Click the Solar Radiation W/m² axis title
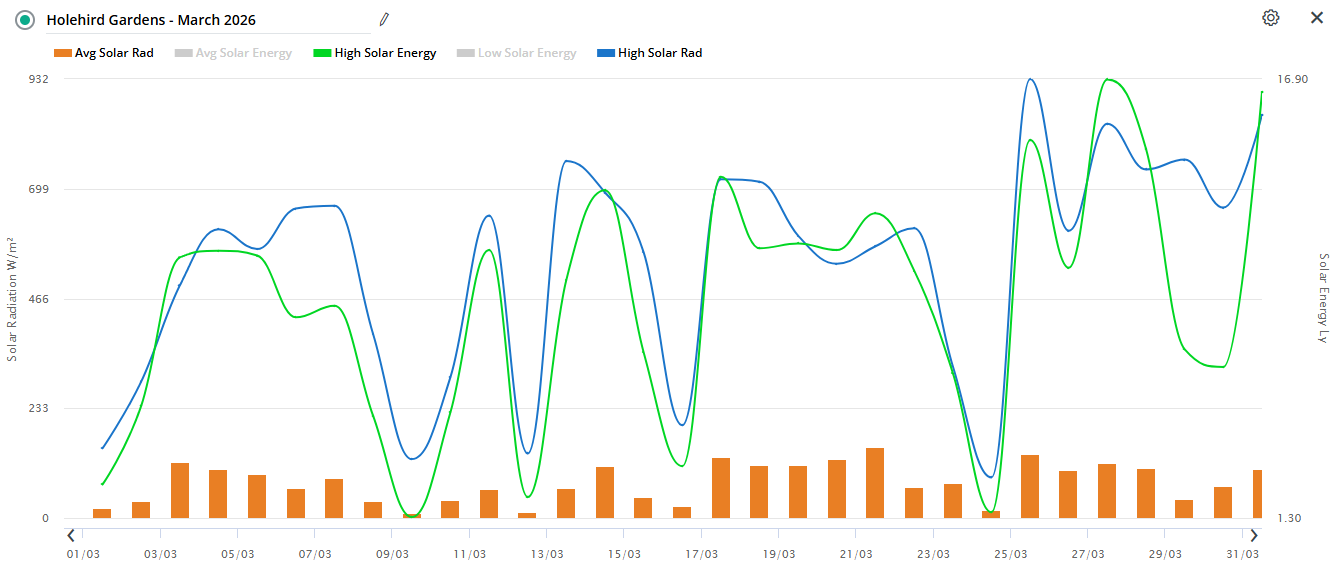The width and height of the screenshot is (1331, 563). tap(12, 299)
